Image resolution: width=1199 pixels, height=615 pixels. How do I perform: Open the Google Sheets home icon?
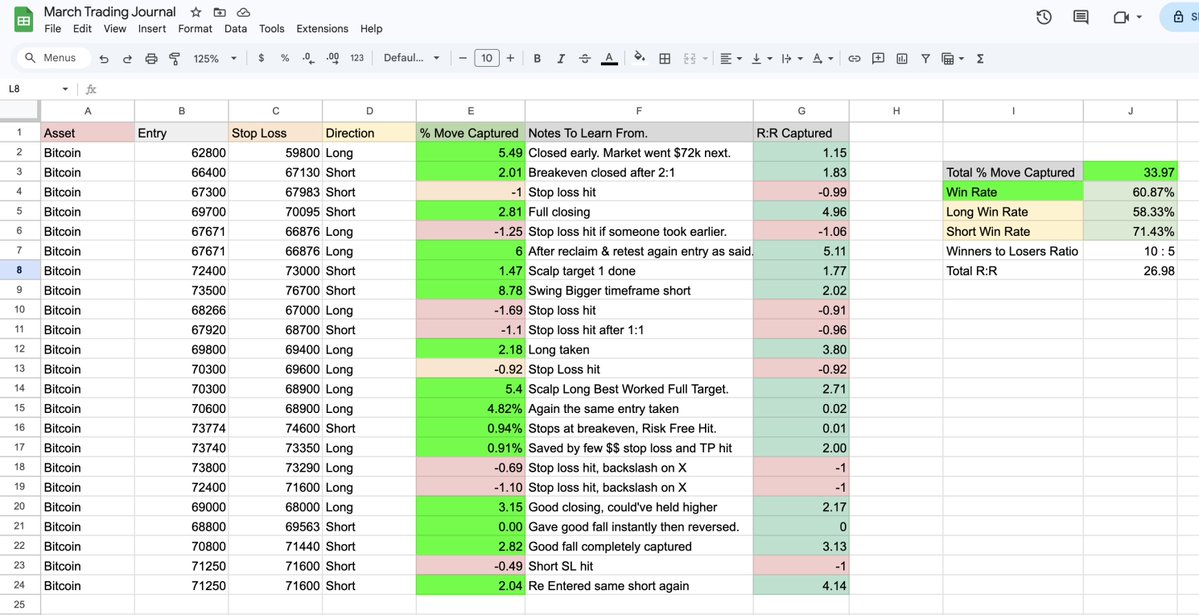click(24, 19)
